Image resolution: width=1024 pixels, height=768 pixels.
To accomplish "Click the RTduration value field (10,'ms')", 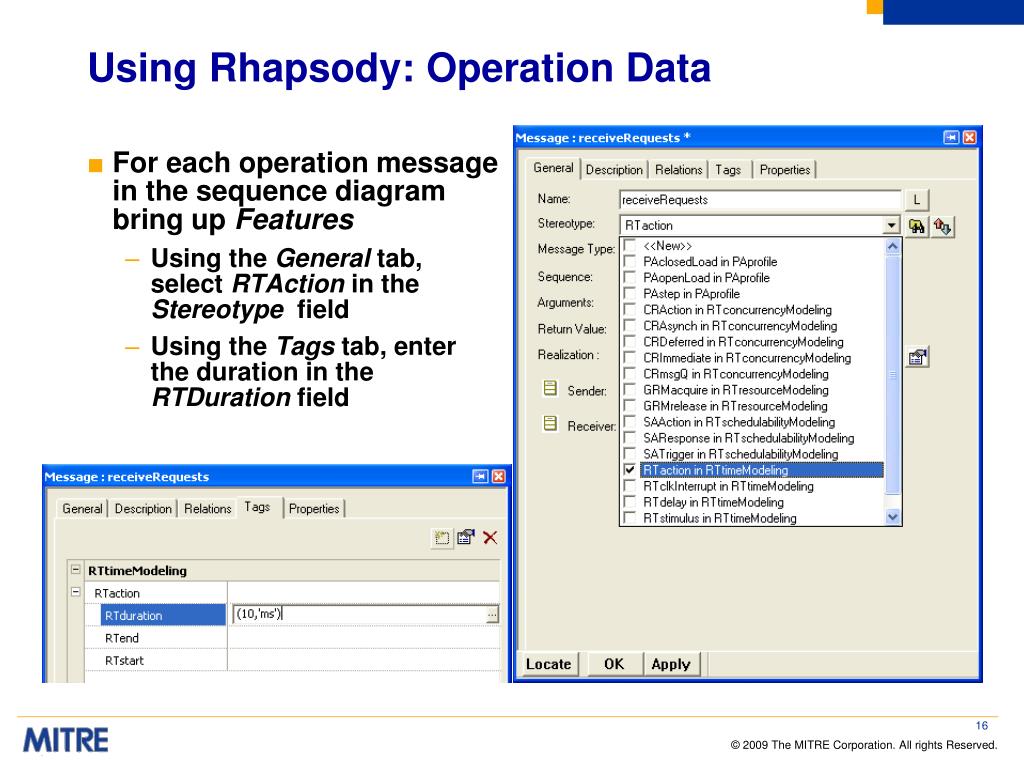I will 359,614.
